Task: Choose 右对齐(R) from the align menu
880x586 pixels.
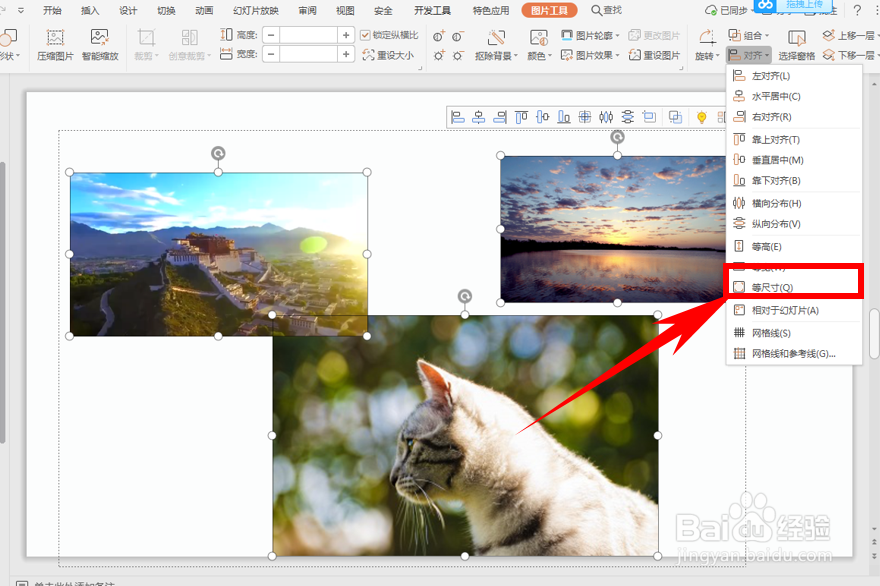Action: [794, 117]
